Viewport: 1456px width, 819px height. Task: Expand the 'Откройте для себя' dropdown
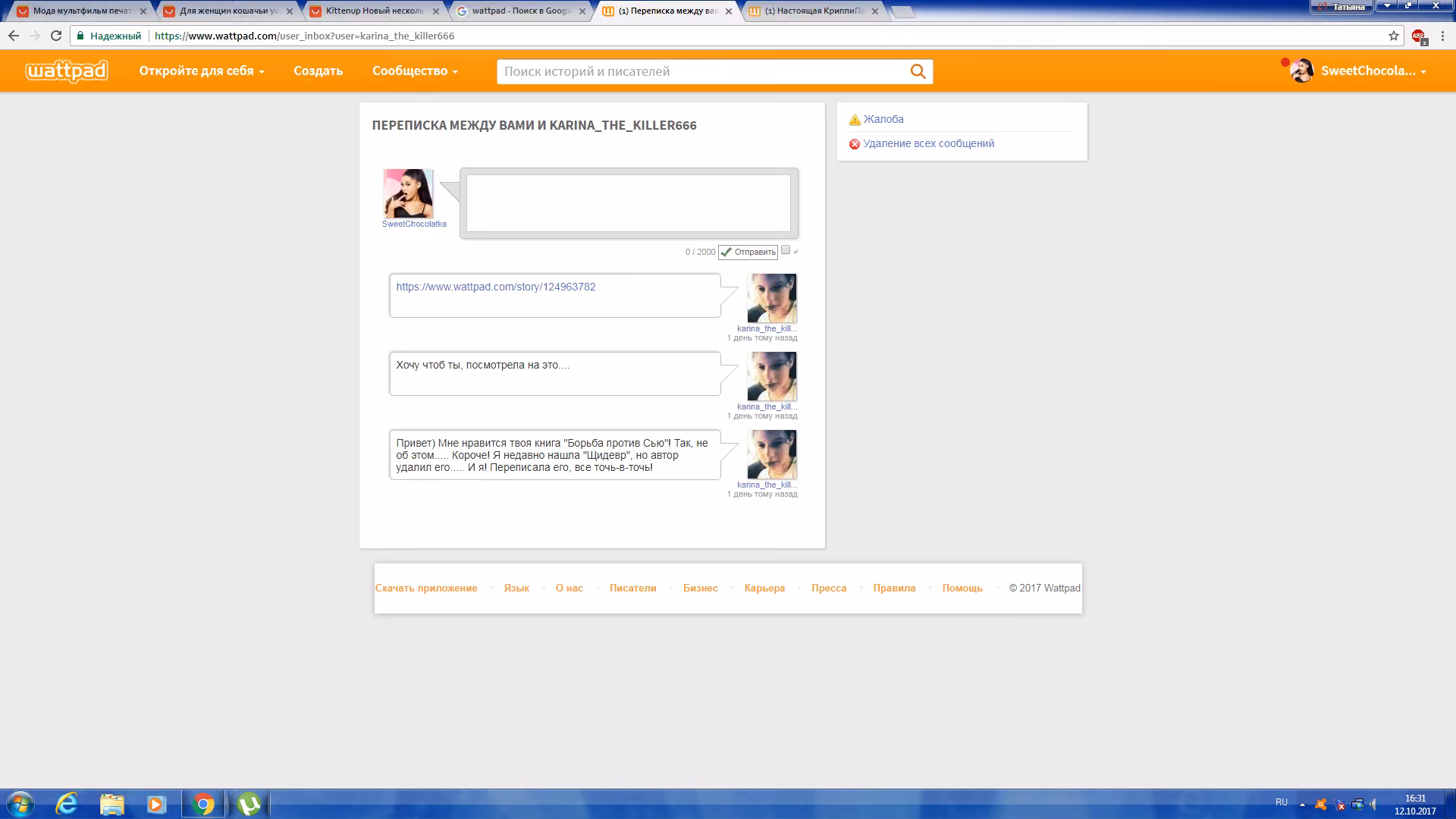[x=202, y=71]
